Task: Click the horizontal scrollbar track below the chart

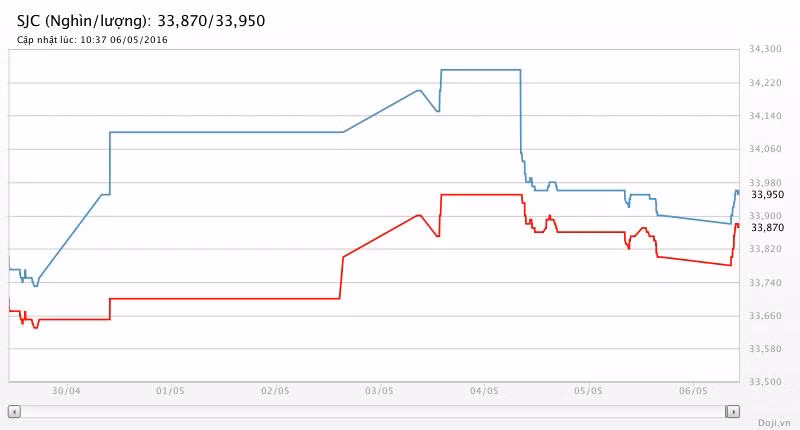Action: [373, 411]
